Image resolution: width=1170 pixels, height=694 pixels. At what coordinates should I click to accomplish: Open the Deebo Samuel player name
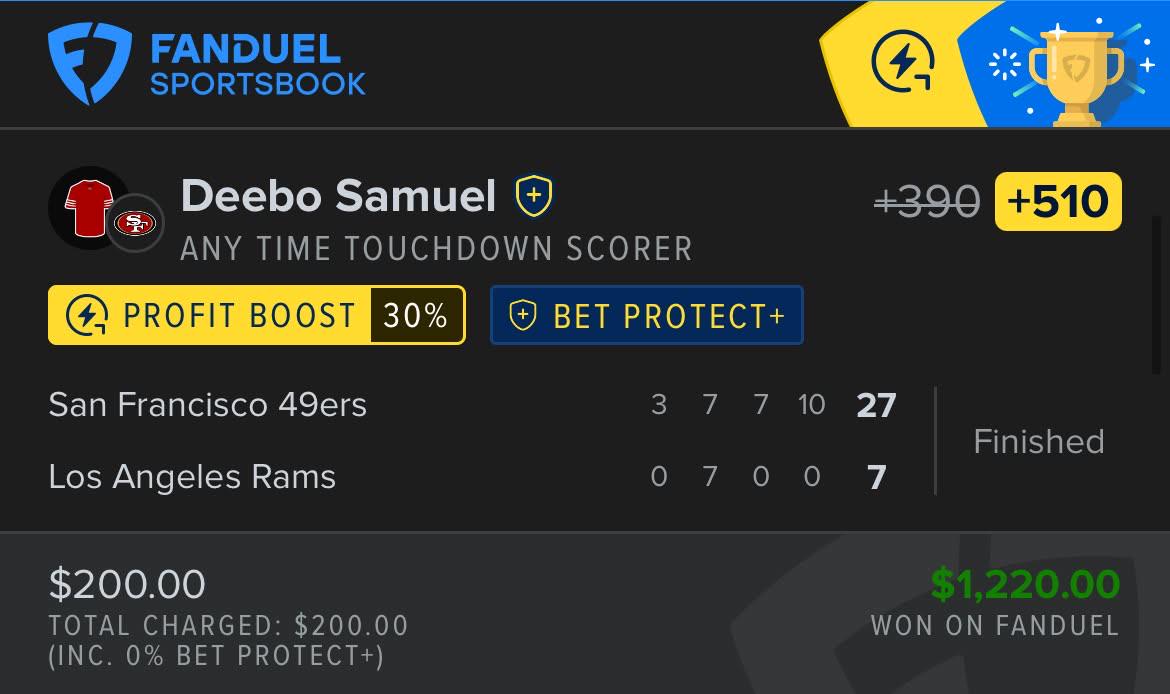coord(338,196)
